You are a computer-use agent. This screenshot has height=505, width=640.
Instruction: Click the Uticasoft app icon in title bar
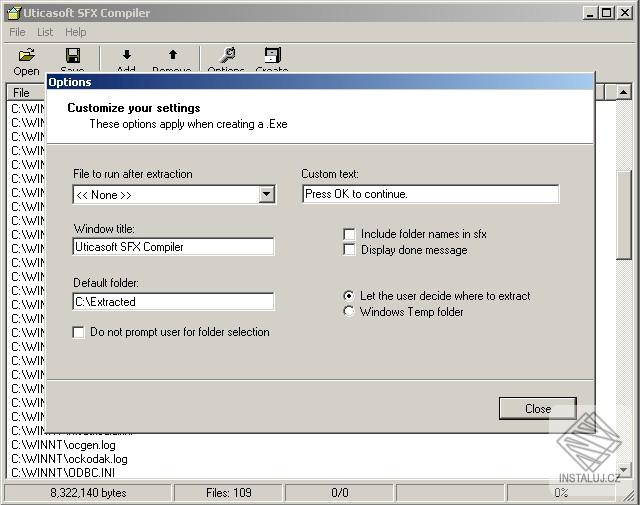(13, 12)
